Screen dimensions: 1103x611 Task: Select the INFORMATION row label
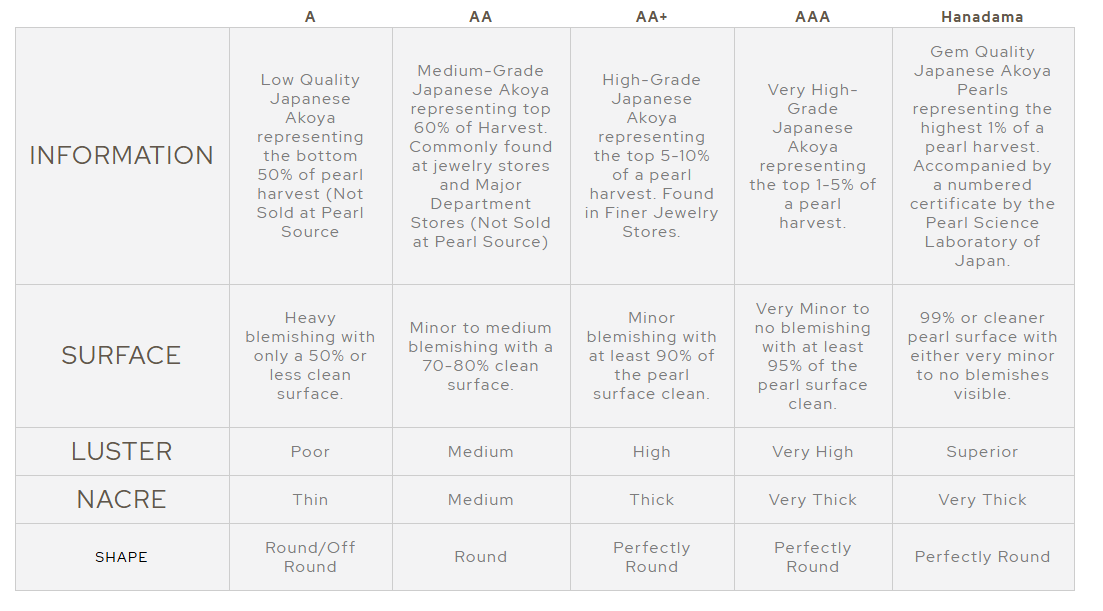pyautogui.click(x=122, y=155)
